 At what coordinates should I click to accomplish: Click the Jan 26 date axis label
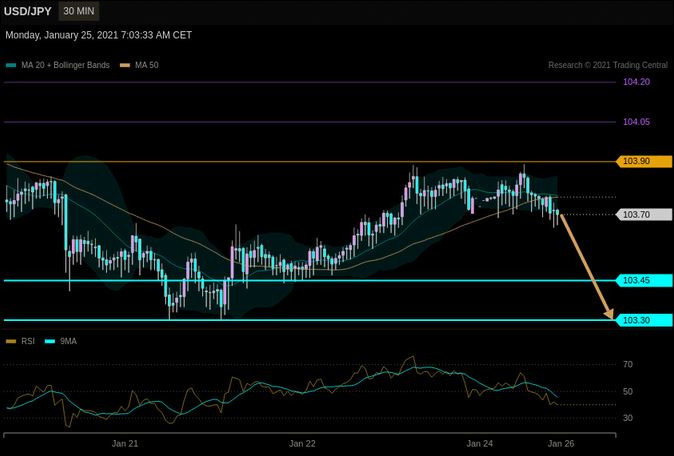pos(561,444)
